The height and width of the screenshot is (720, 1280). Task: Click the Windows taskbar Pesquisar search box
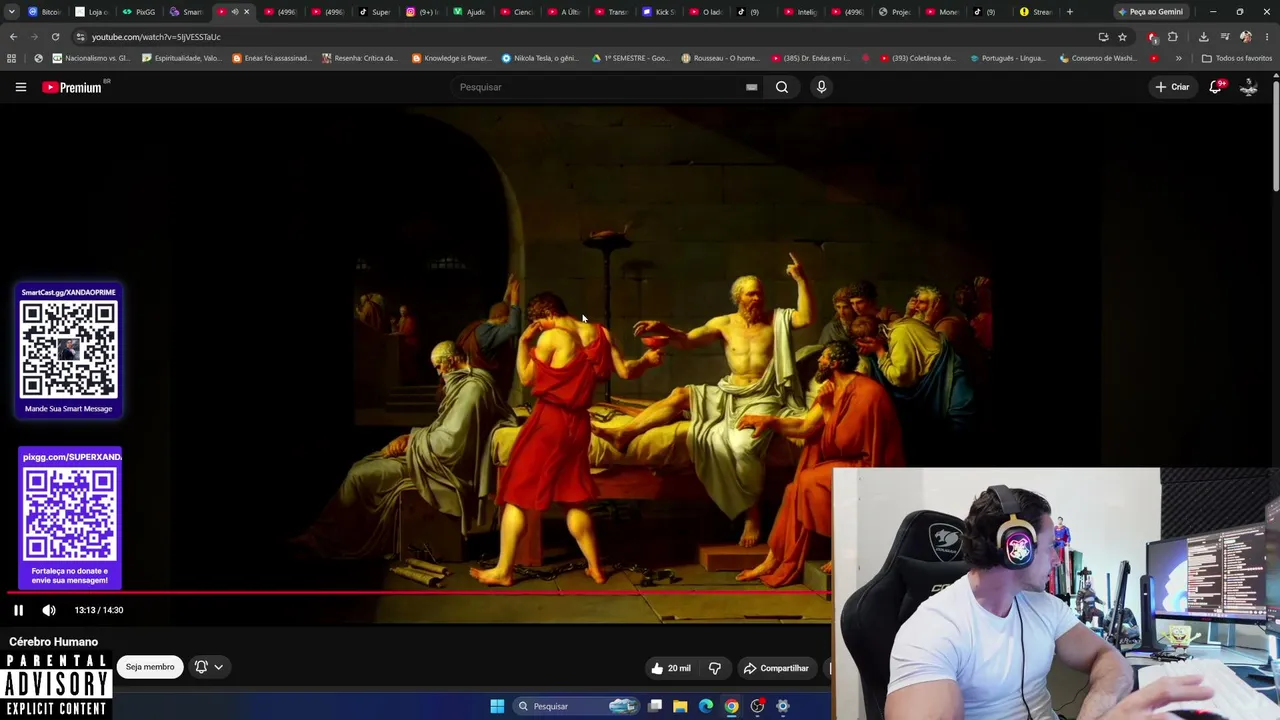click(575, 706)
